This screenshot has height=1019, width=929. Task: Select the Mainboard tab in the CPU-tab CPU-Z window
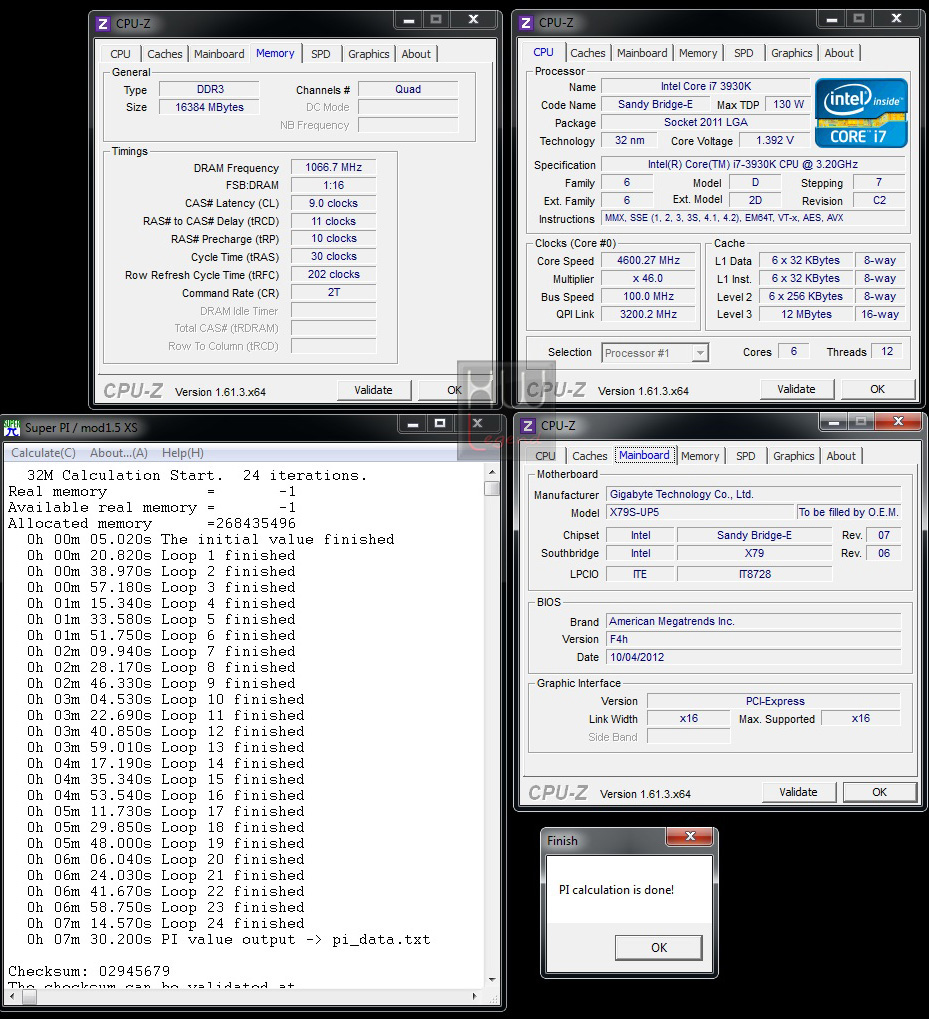pos(642,53)
